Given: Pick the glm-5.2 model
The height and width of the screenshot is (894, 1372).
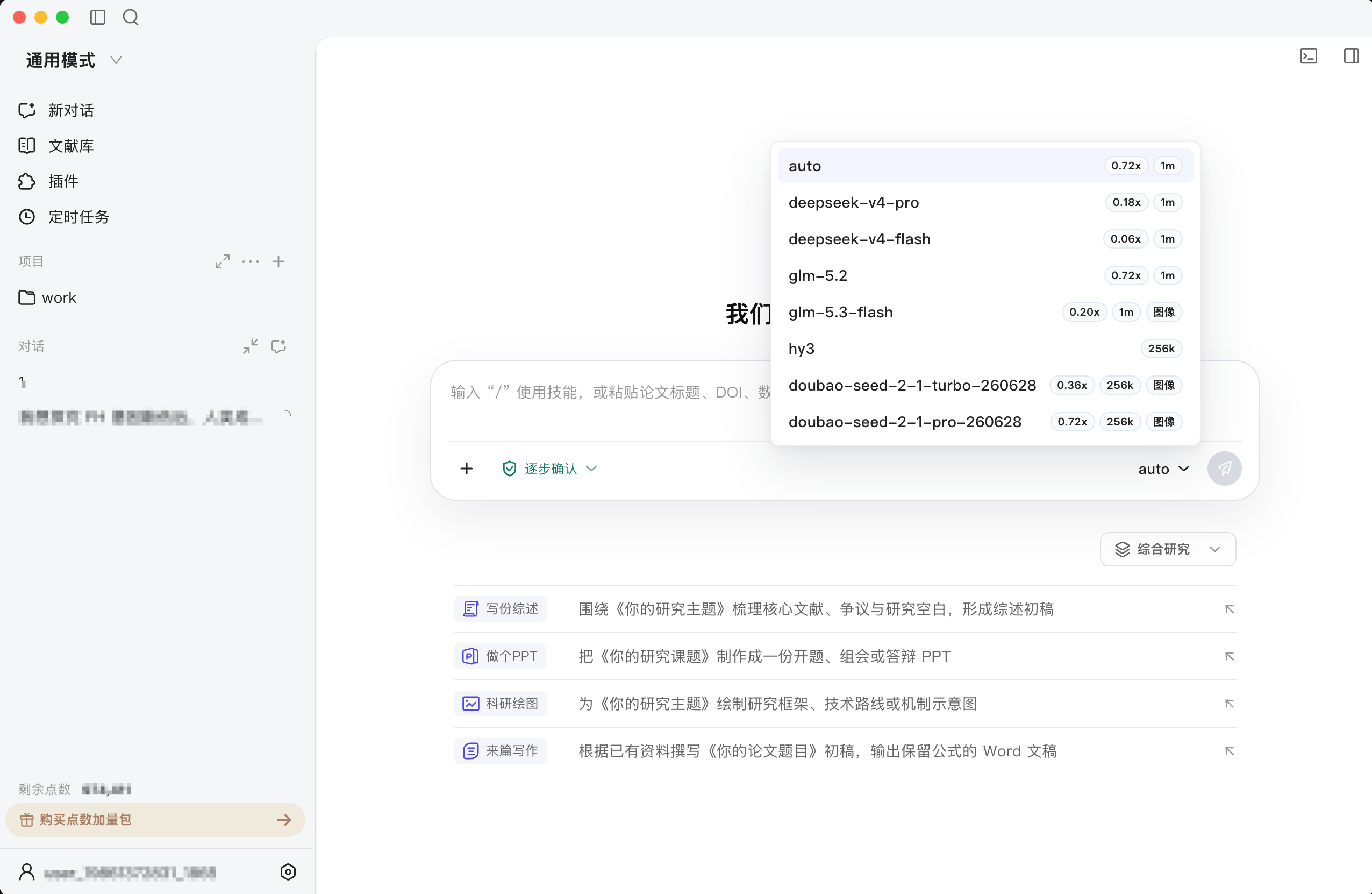Looking at the screenshot, I should (x=985, y=276).
